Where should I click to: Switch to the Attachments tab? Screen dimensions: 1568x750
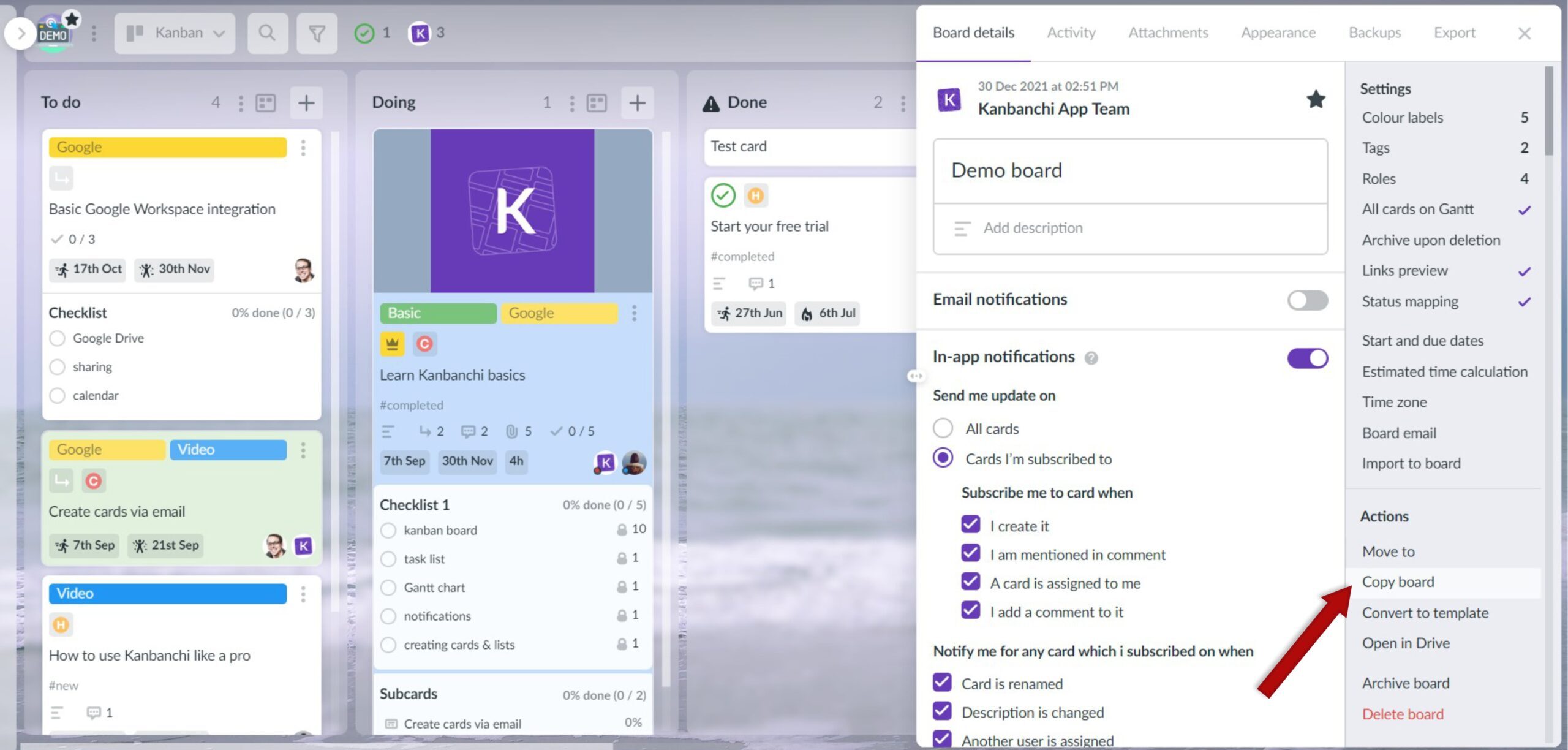(x=1168, y=32)
